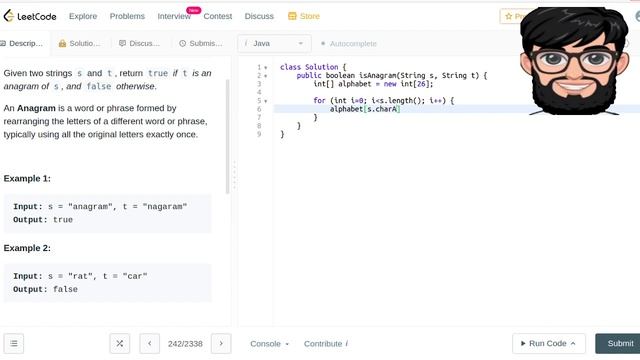
Task: Expand the Run Code caret arrow
Action: tap(573, 344)
